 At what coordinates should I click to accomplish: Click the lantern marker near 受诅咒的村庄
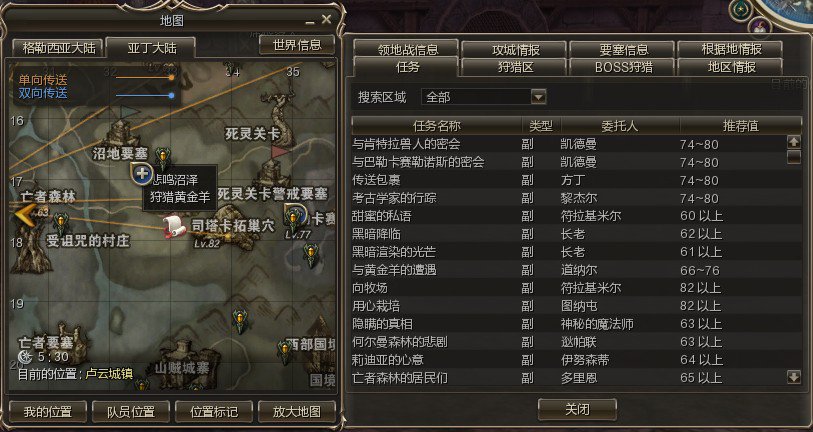point(61,224)
